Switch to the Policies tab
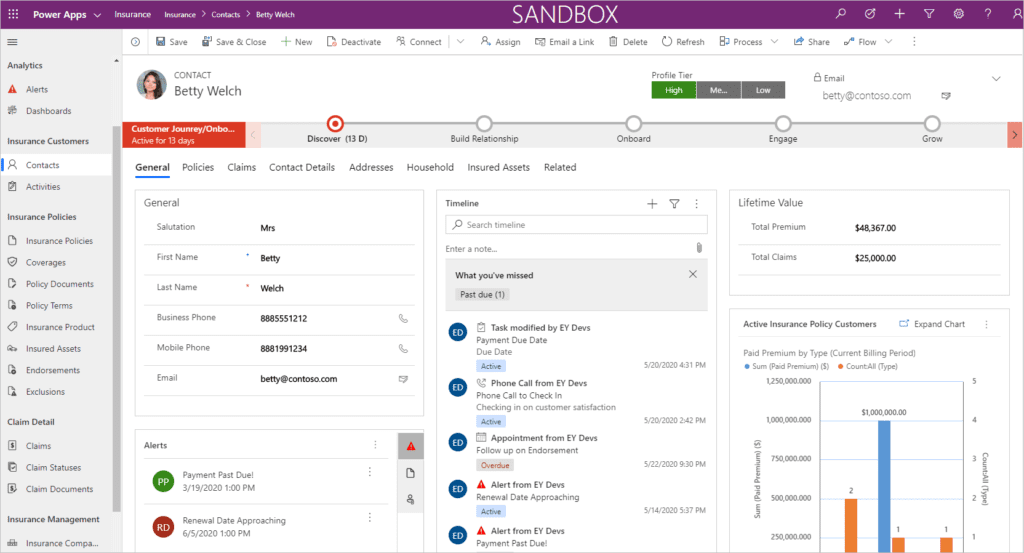Viewport: 1024px width, 553px height. 198,167
